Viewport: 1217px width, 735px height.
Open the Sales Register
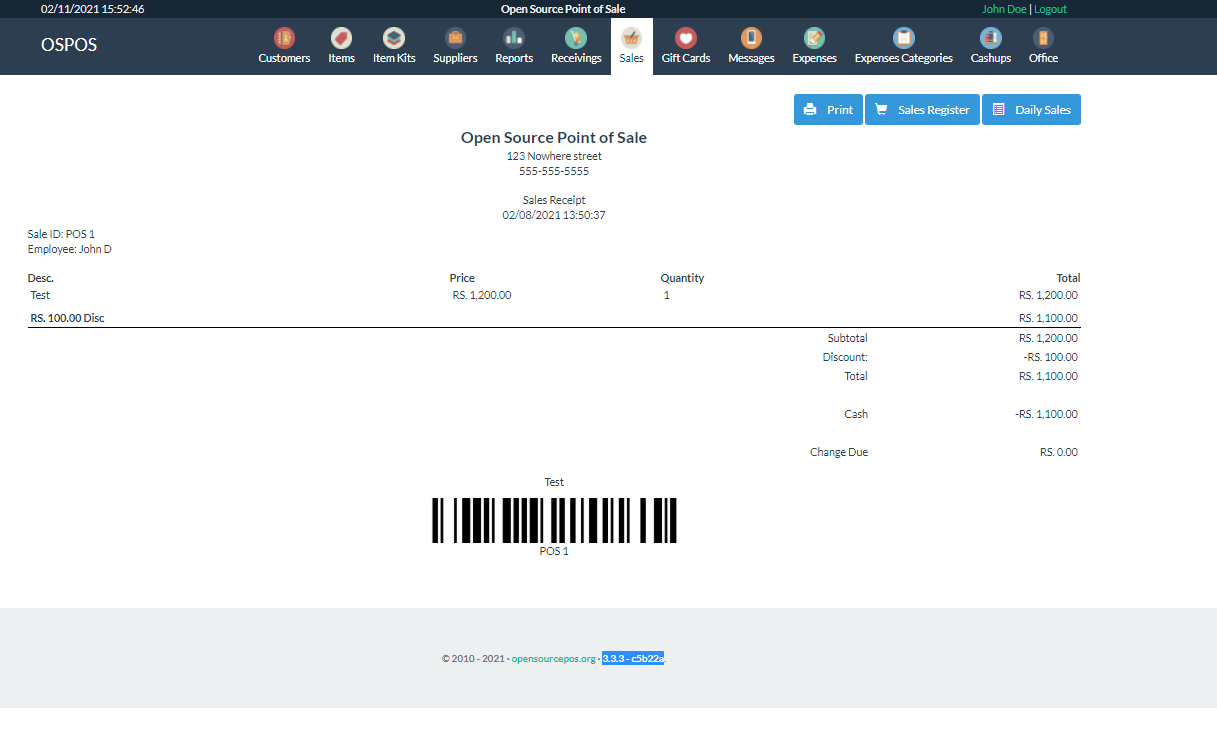coord(921,109)
